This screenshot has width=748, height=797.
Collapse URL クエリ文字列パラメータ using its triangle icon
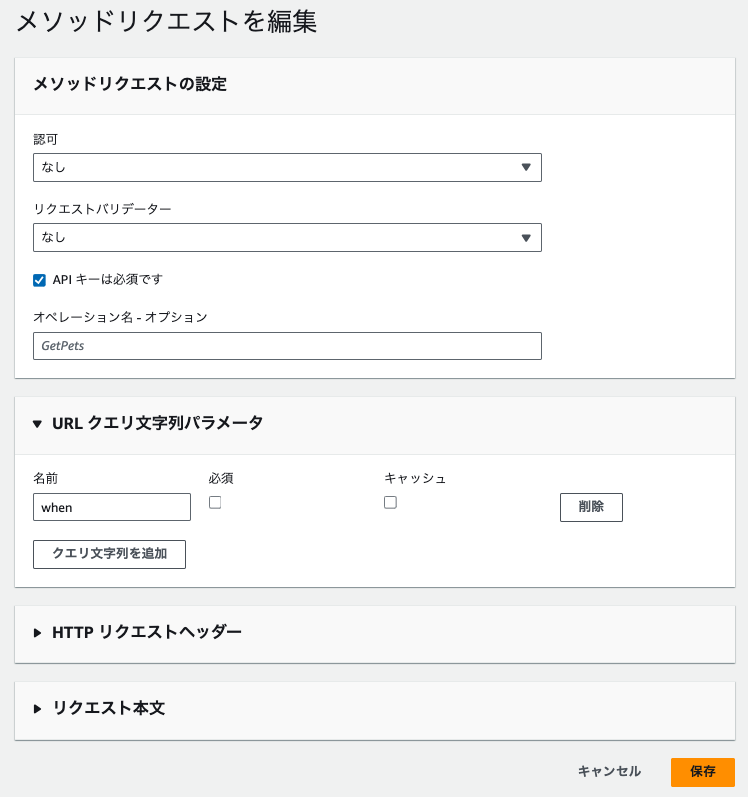(38, 423)
